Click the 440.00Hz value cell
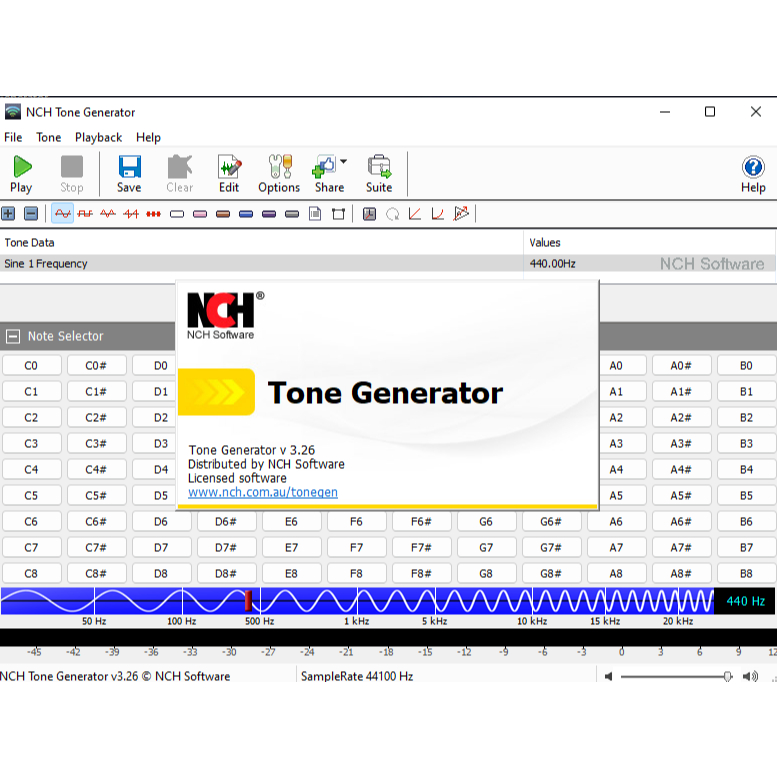 tap(553, 264)
